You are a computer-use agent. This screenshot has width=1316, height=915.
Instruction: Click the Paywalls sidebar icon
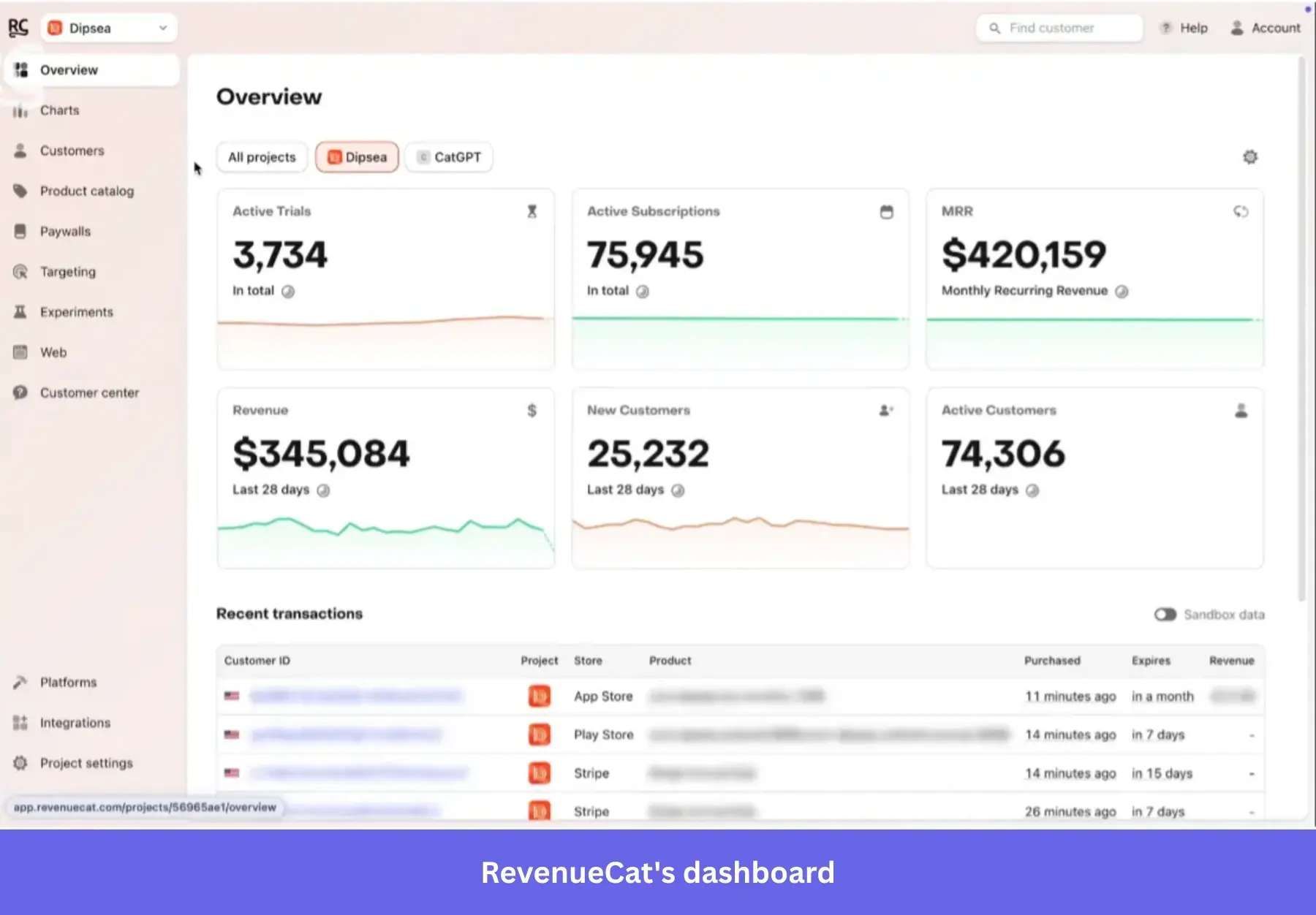click(x=20, y=231)
